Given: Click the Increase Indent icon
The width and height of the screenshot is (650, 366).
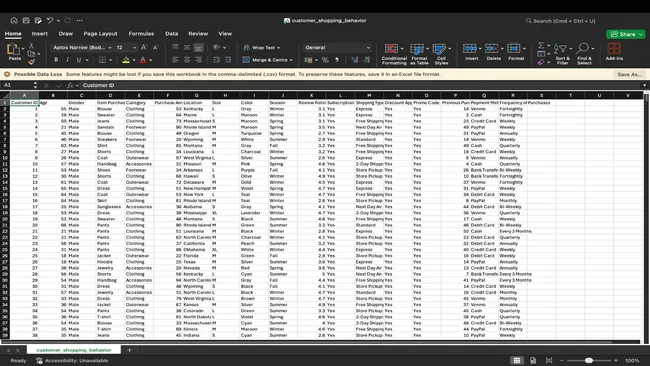Looking at the screenshot, I should pyautogui.click(x=228, y=60).
